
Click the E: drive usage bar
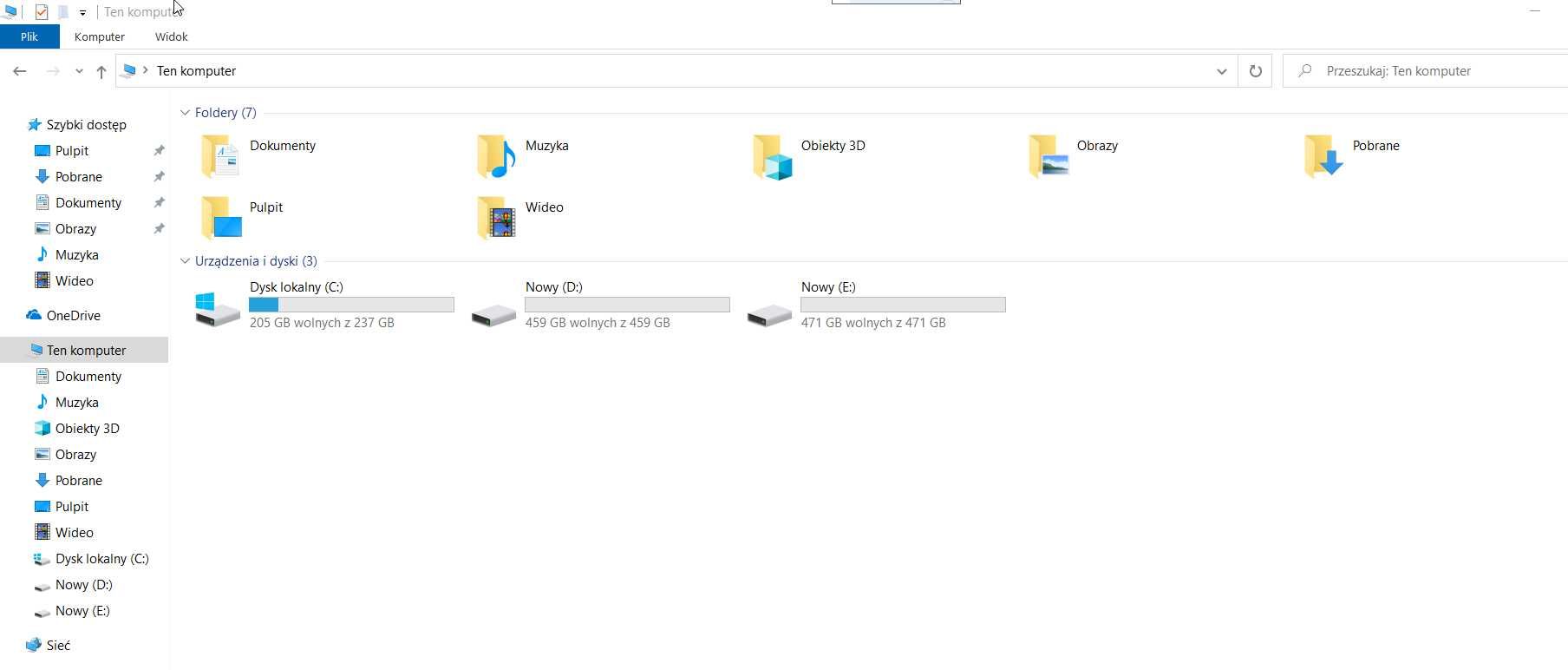pyautogui.click(x=903, y=305)
